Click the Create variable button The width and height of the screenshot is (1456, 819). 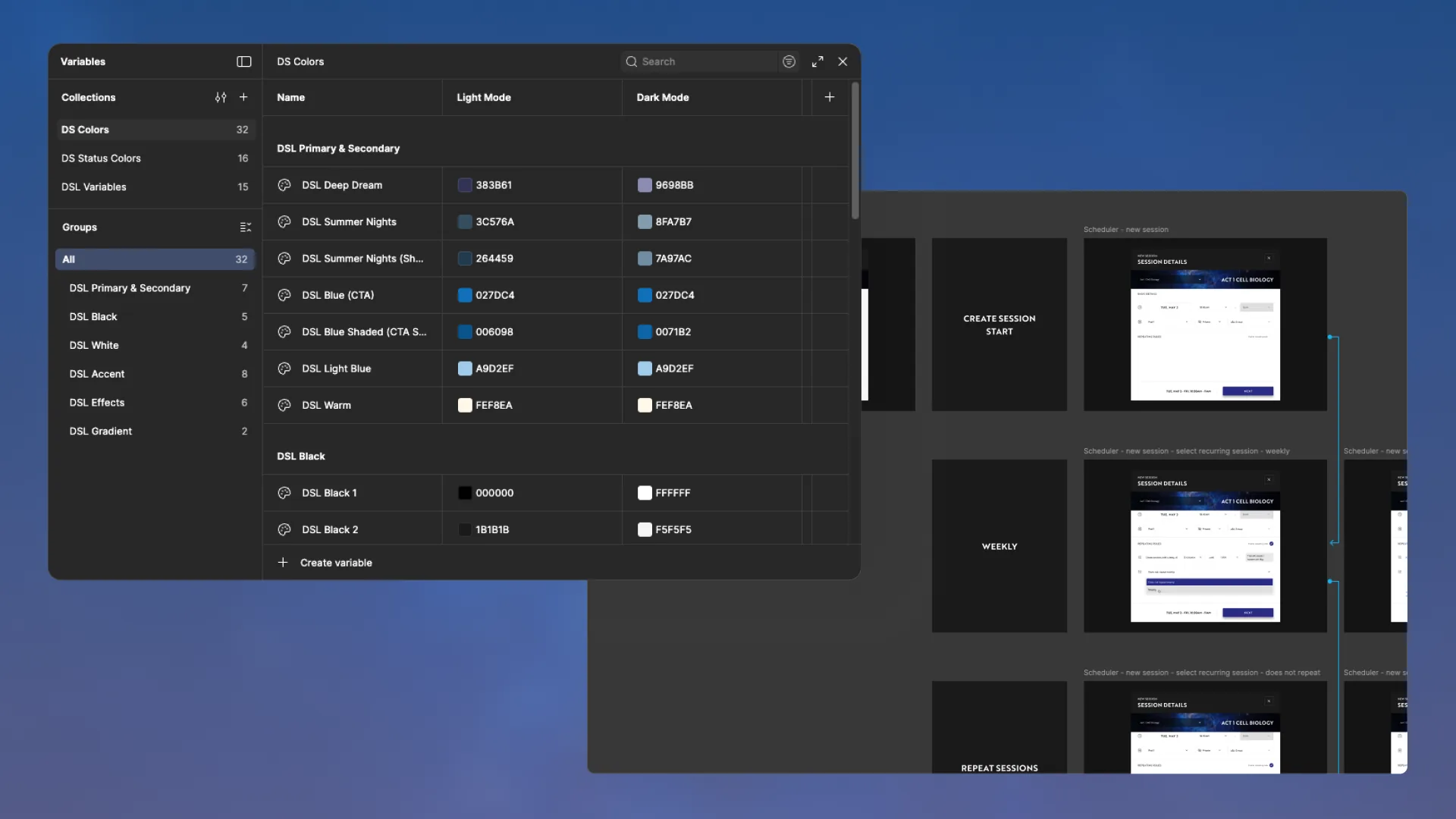click(325, 563)
